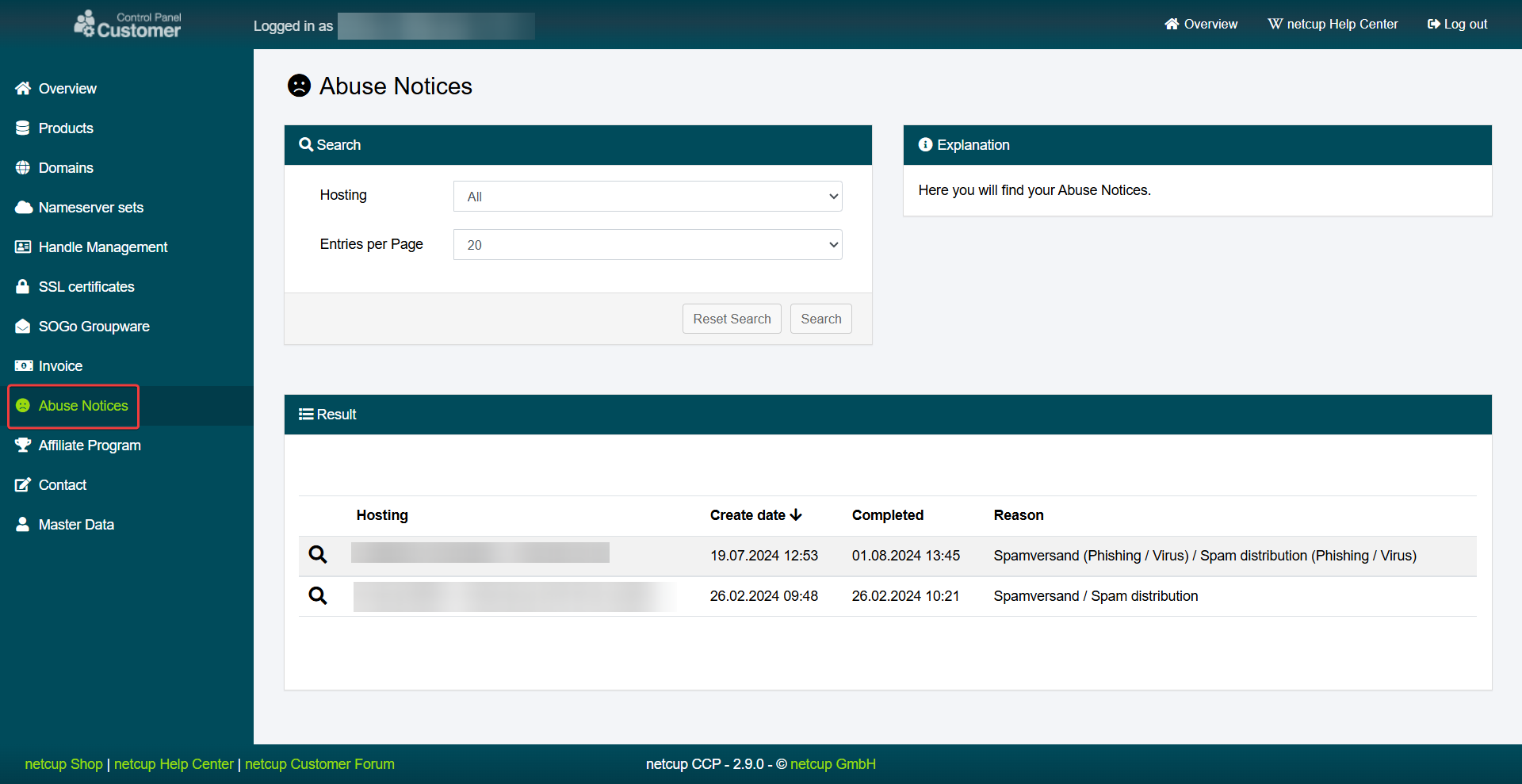Click the Search button in the search panel
1522x784 pixels.
tap(820, 319)
